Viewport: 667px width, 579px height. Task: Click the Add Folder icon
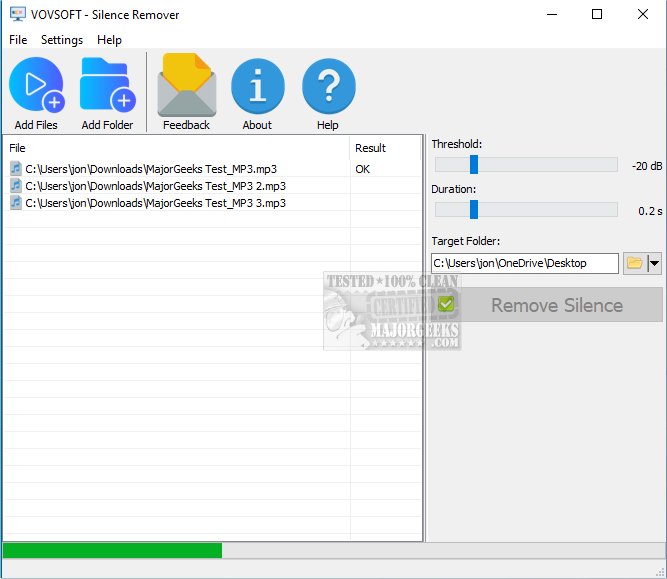[107, 87]
